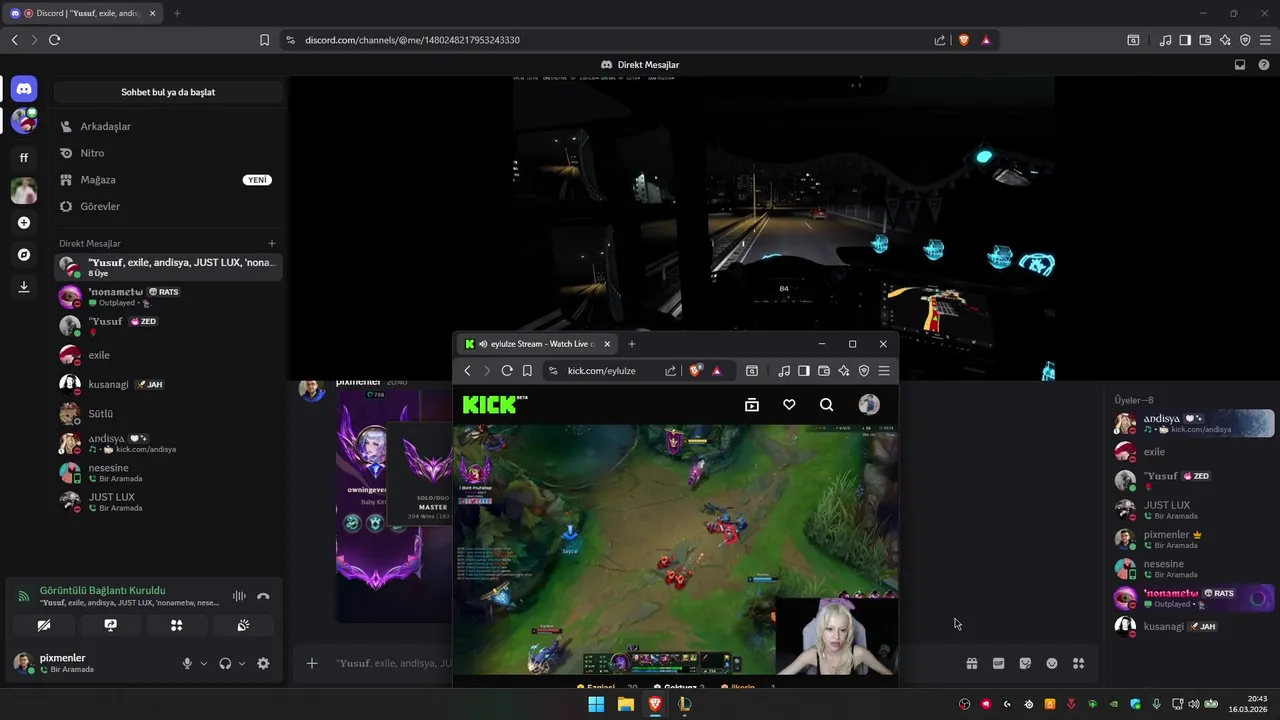
Task: Select member pixmenler in members list
Action: pos(1194,540)
